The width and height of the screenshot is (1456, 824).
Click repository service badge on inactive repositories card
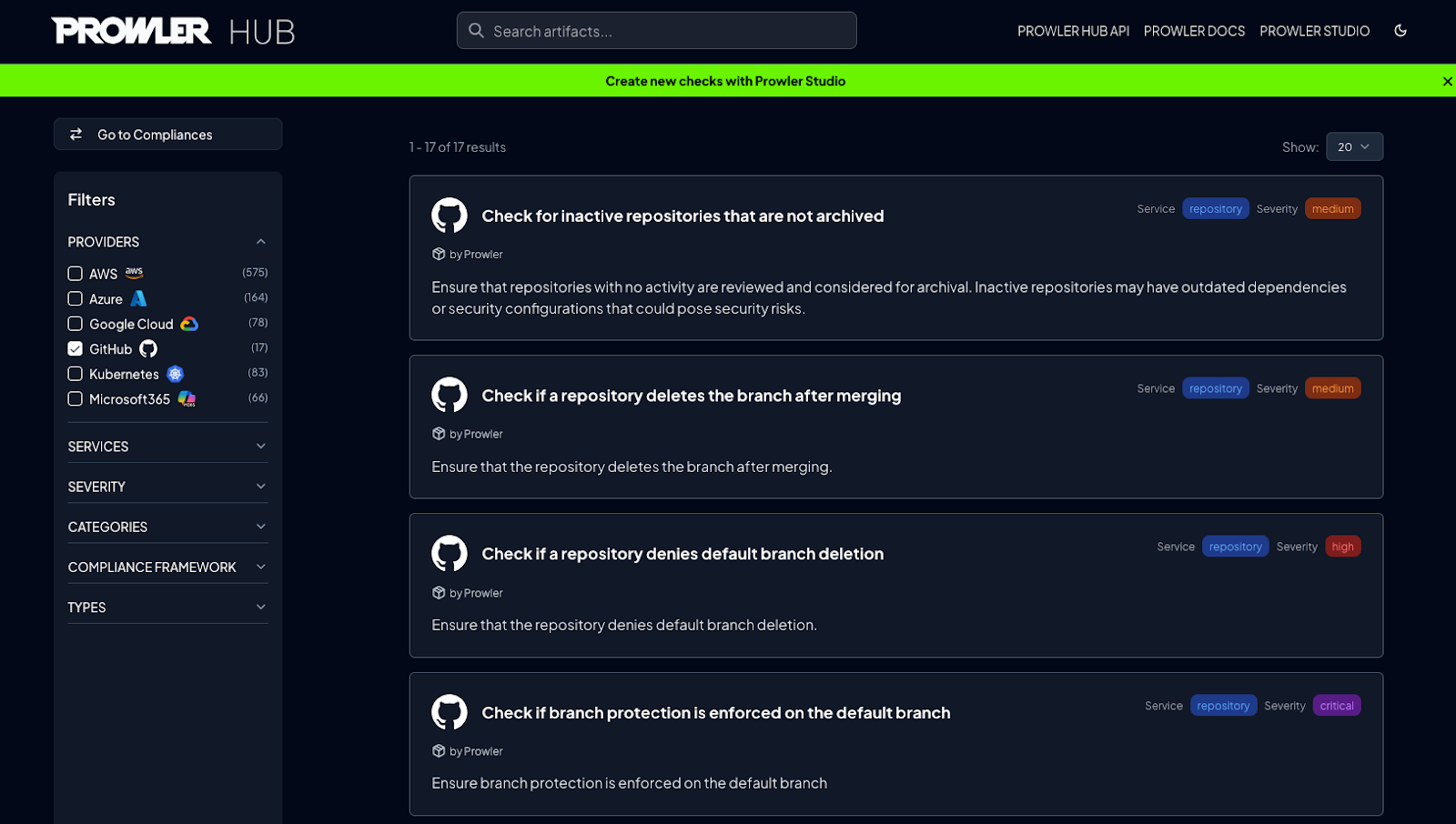(x=1215, y=209)
